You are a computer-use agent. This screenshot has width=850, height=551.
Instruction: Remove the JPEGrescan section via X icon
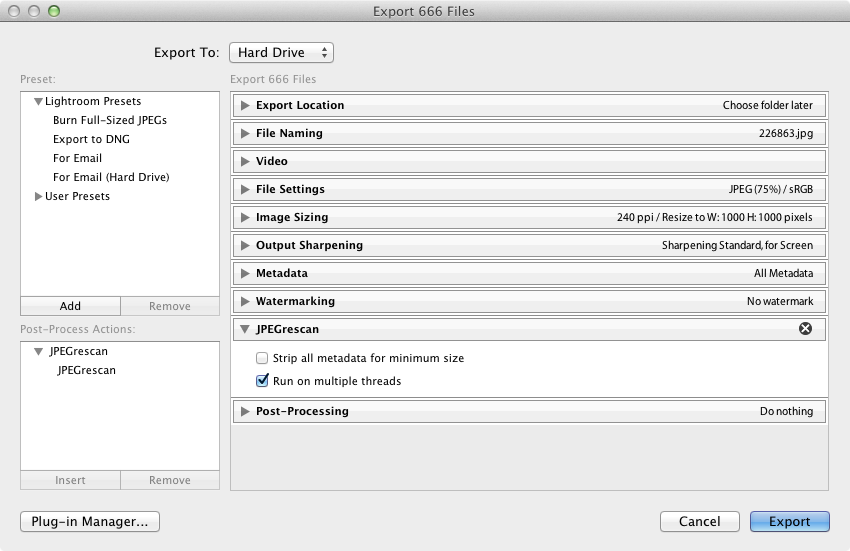805,329
